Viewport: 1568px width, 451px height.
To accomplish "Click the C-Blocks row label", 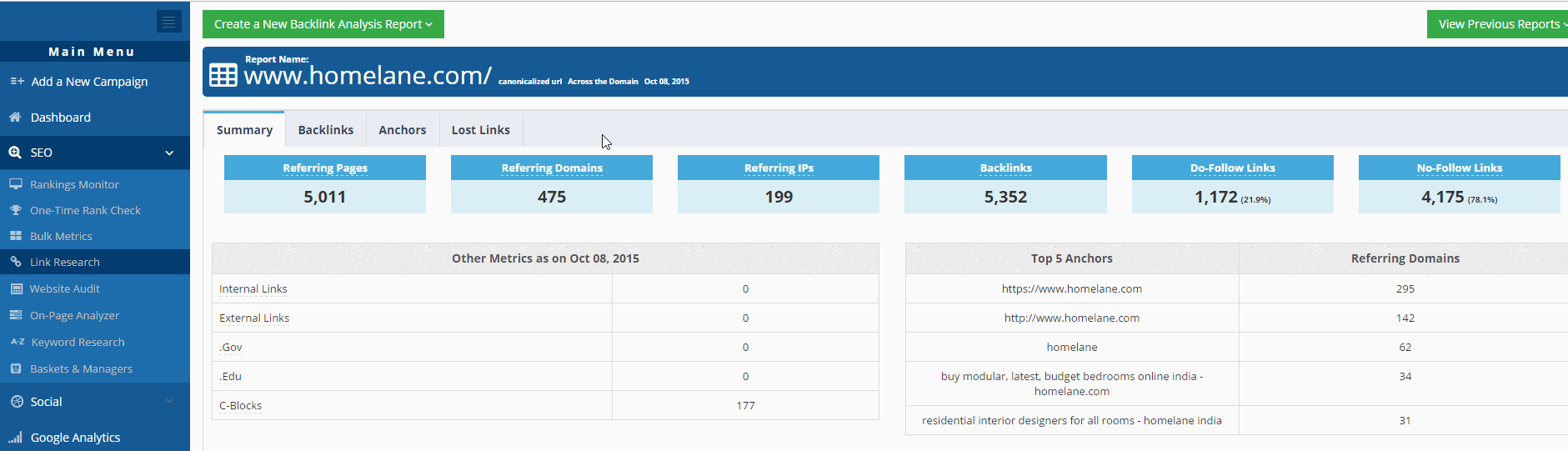I will [240, 405].
